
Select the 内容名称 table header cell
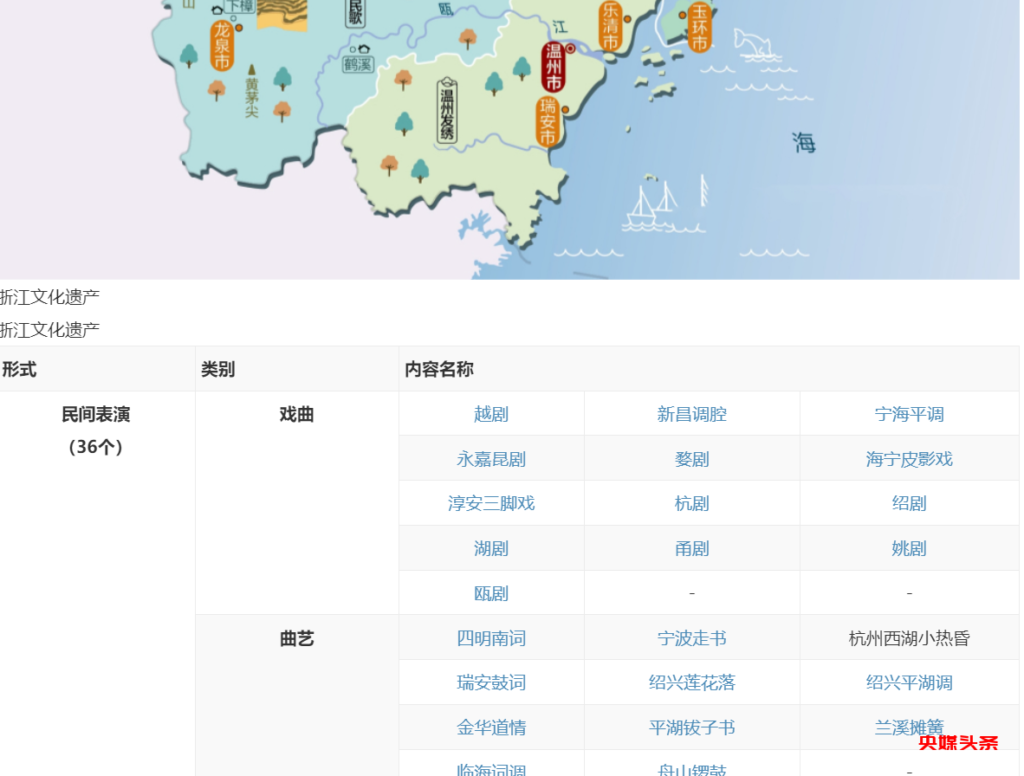pyautogui.click(x=439, y=369)
